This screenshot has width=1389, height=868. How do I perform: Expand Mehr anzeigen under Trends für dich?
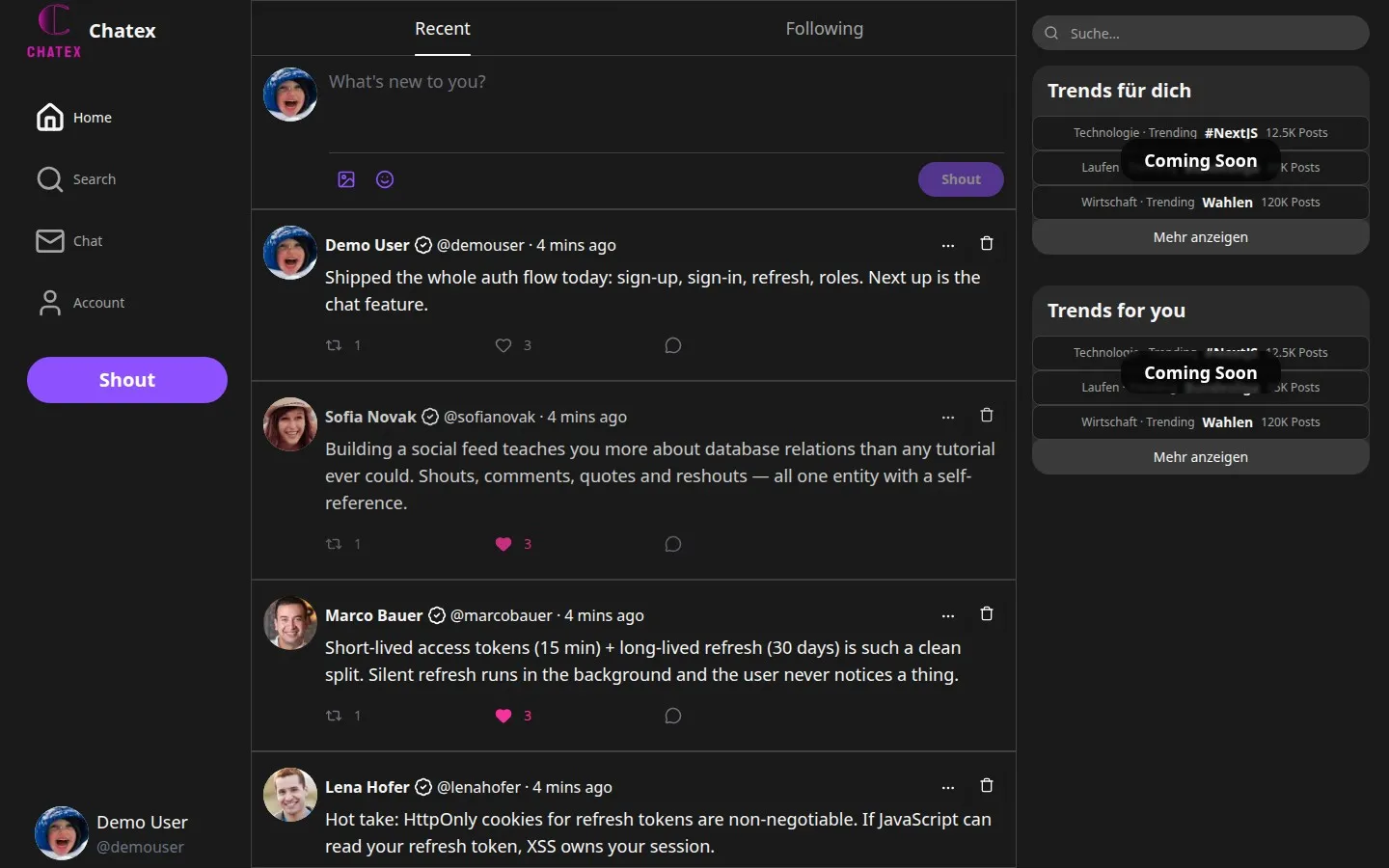click(1201, 237)
